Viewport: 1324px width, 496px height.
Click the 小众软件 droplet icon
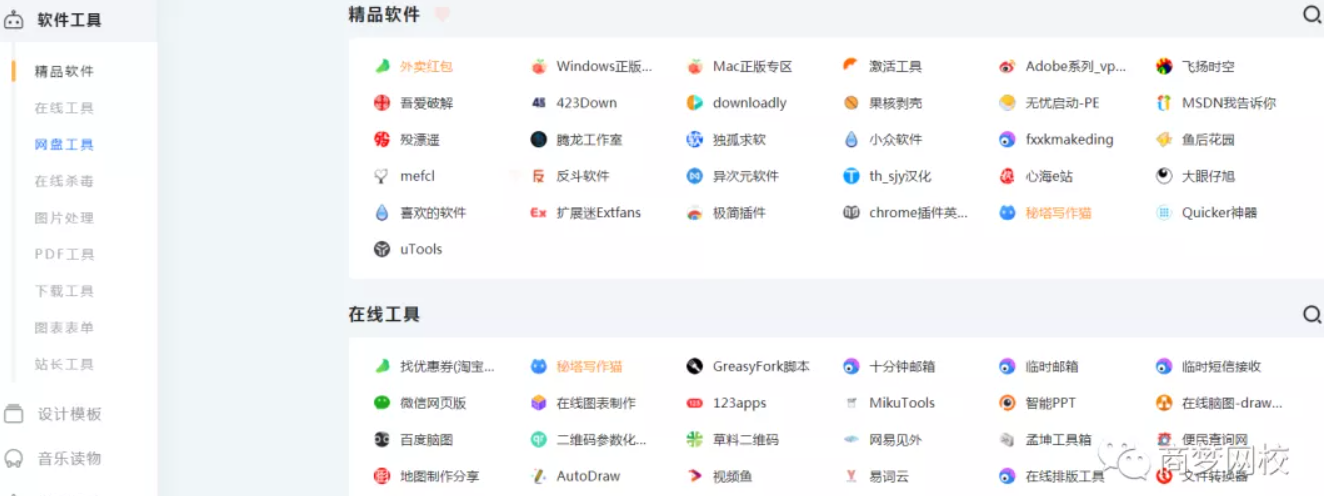(851, 139)
